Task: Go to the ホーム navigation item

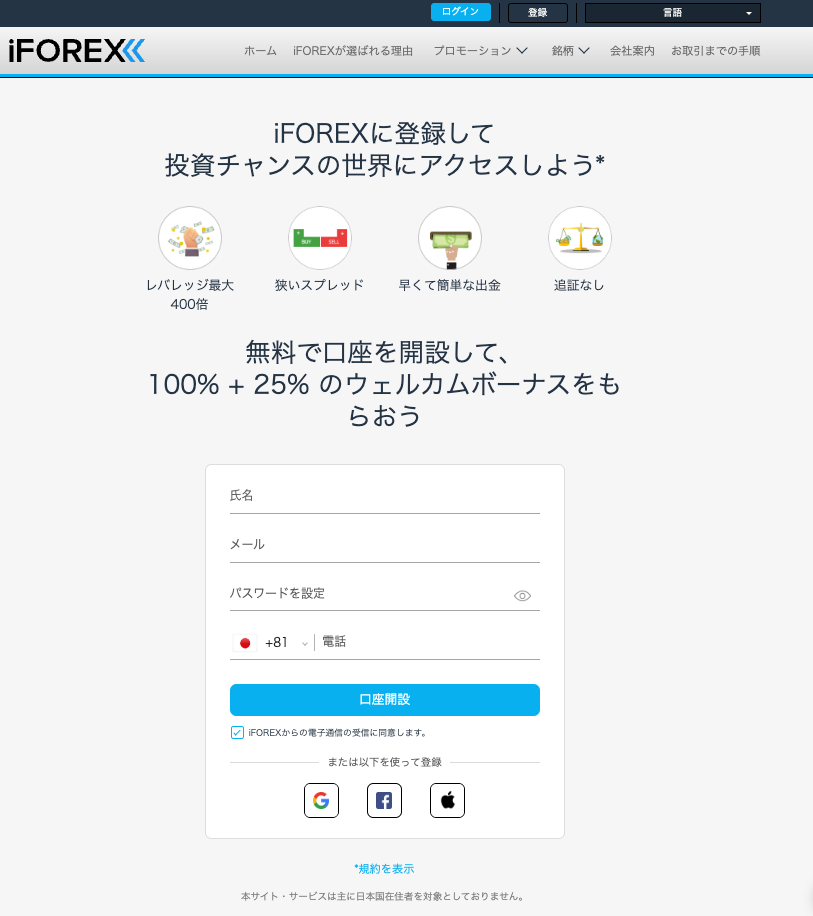Action: pyautogui.click(x=260, y=50)
